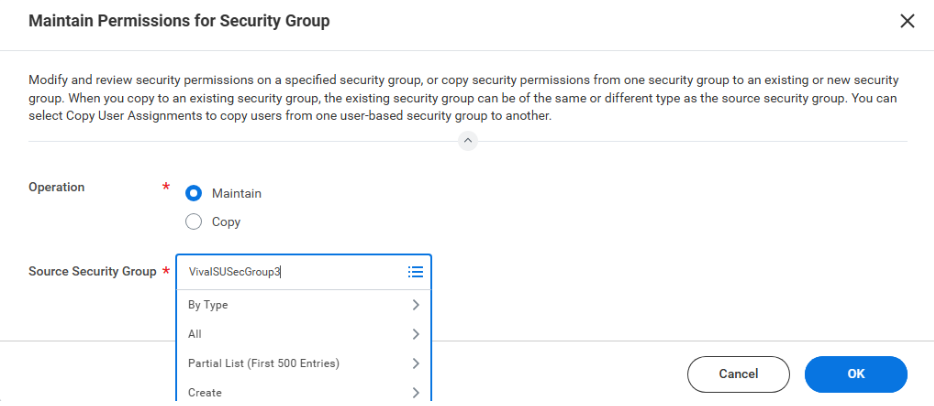
Task: Open Partial List (First 500 Entries)
Action: [304, 363]
